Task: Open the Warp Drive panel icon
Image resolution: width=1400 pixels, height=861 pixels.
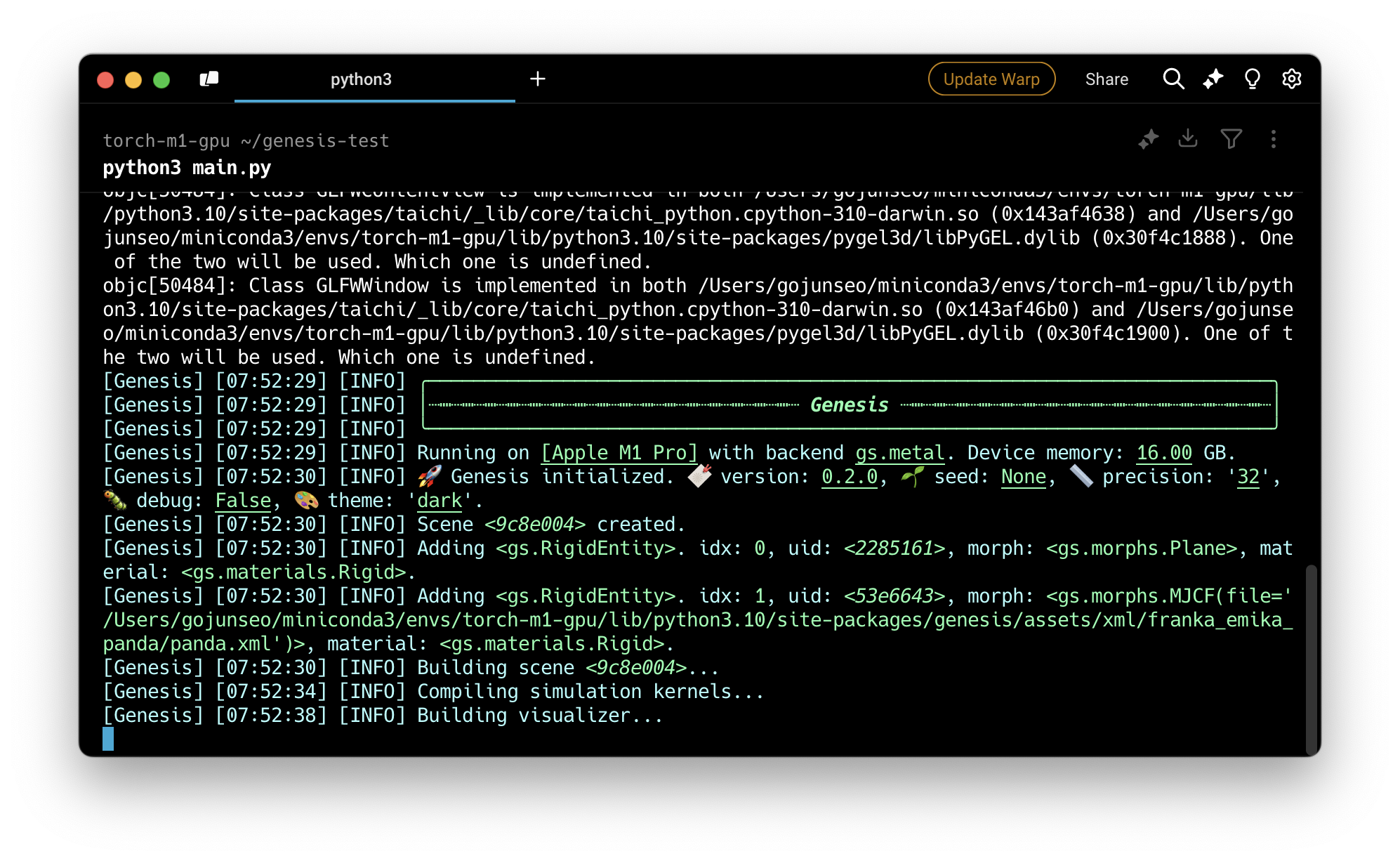Action: 209,79
